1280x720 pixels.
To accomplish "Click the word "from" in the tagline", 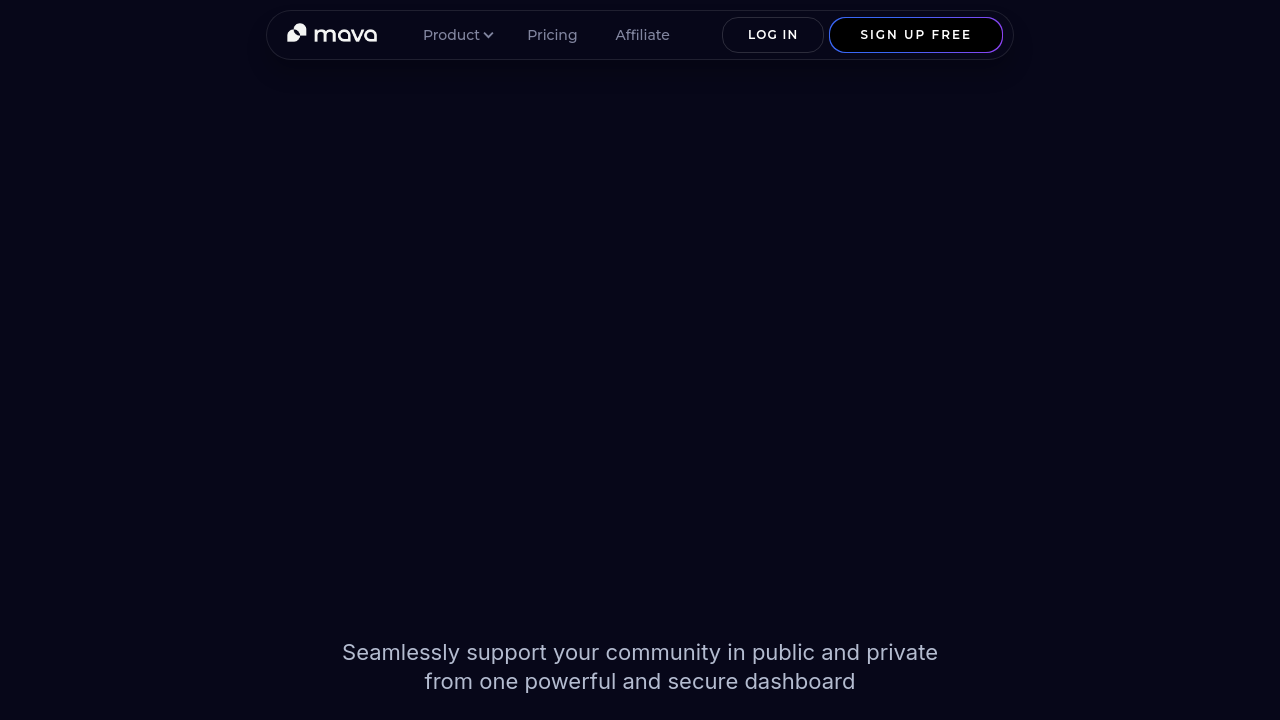I will pos(446,682).
